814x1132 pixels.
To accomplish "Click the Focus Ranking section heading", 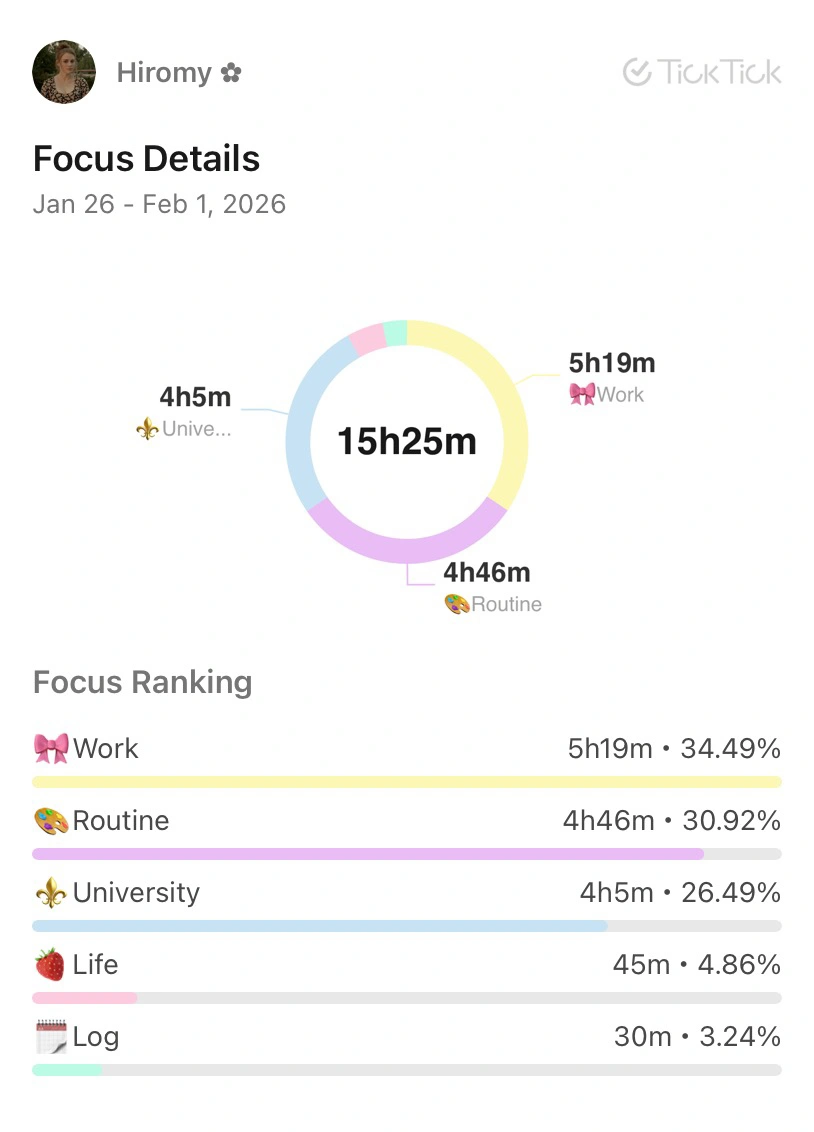I will tap(142, 682).
